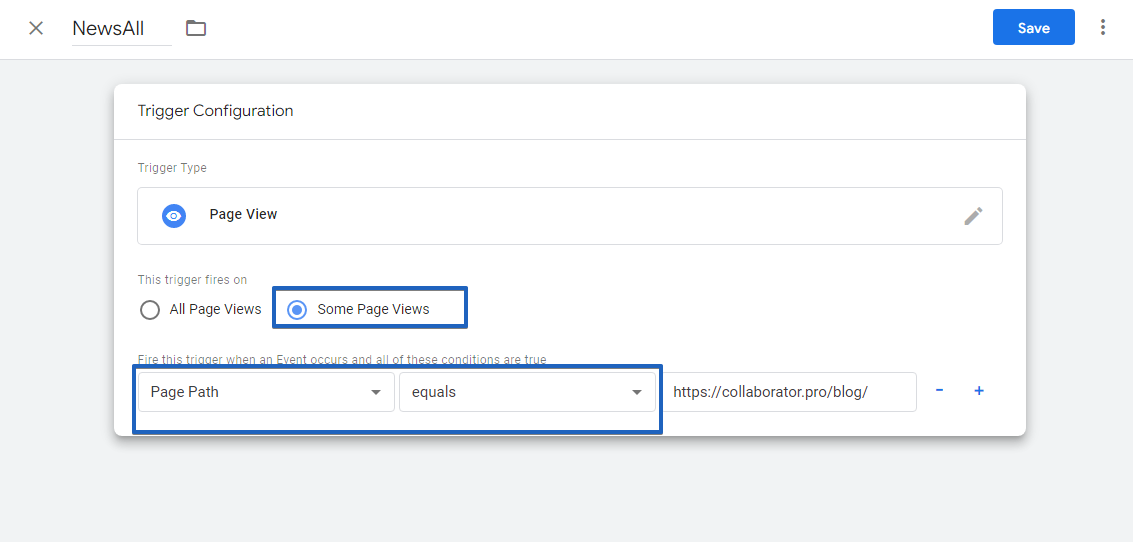Click the Some Page Views label text
Viewport: 1133px width, 542px height.
(x=373, y=310)
